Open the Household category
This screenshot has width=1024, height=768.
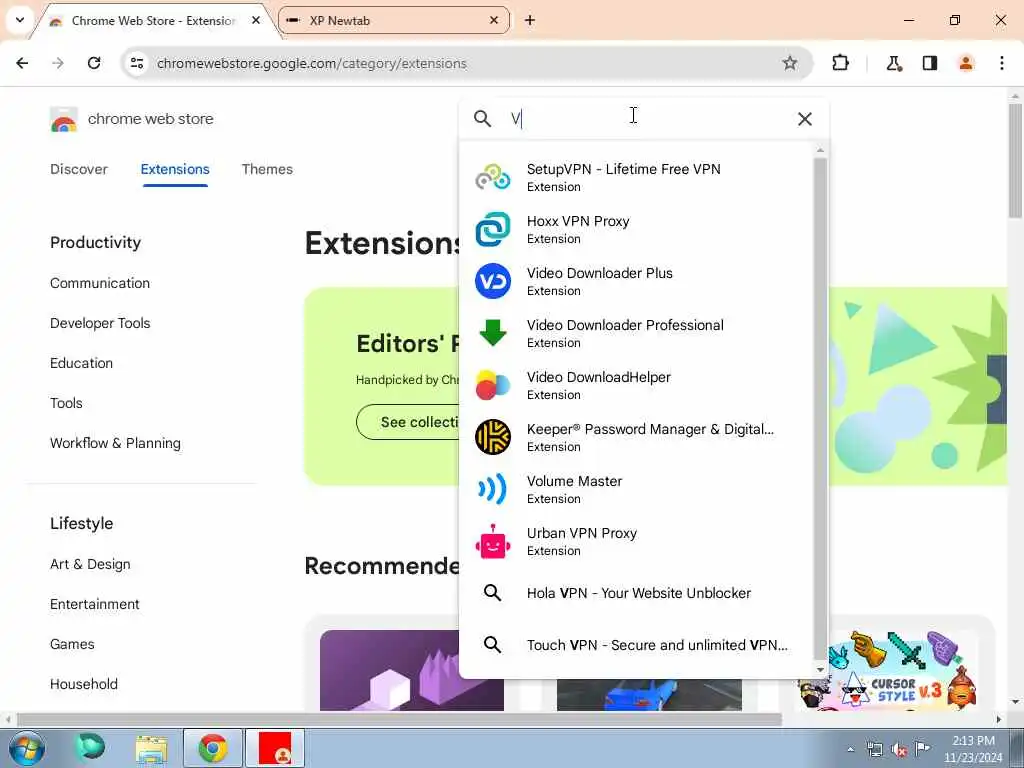84,684
